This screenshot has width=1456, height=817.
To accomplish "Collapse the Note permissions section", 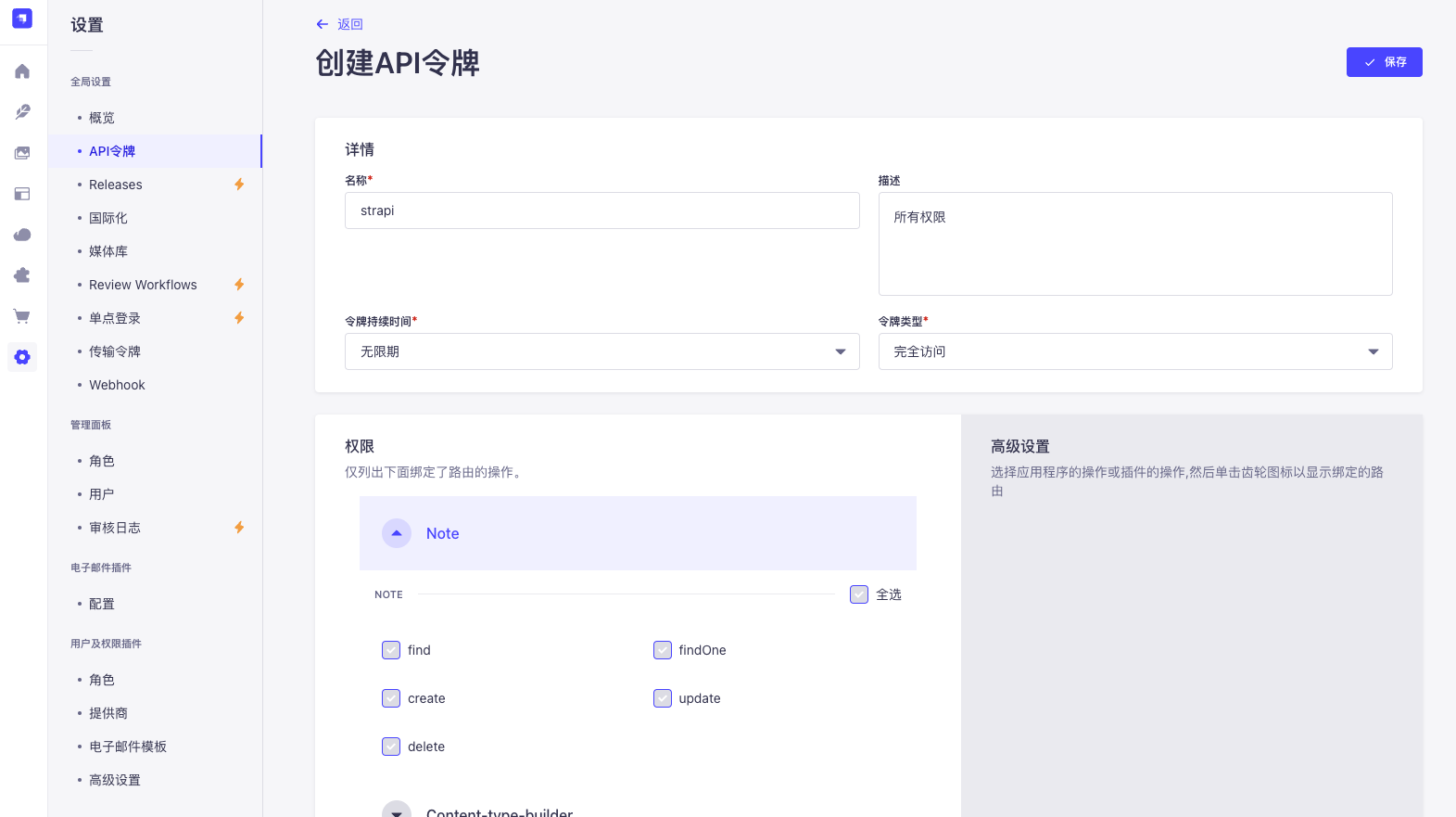I will coord(397,533).
